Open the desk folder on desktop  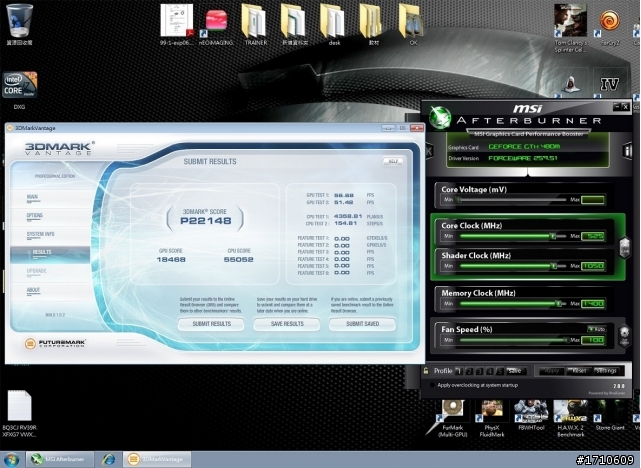point(334,24)
